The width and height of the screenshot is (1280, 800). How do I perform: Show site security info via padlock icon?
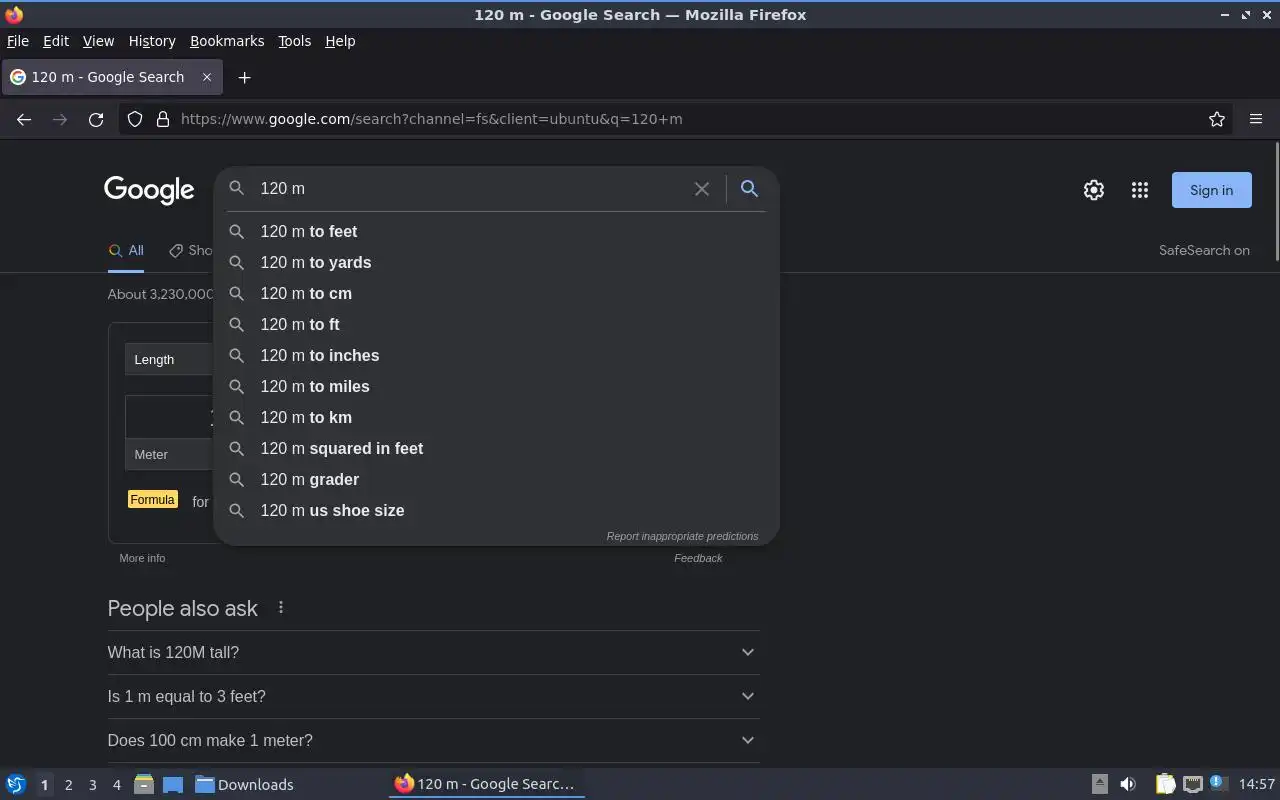click(x=163, y=119)
